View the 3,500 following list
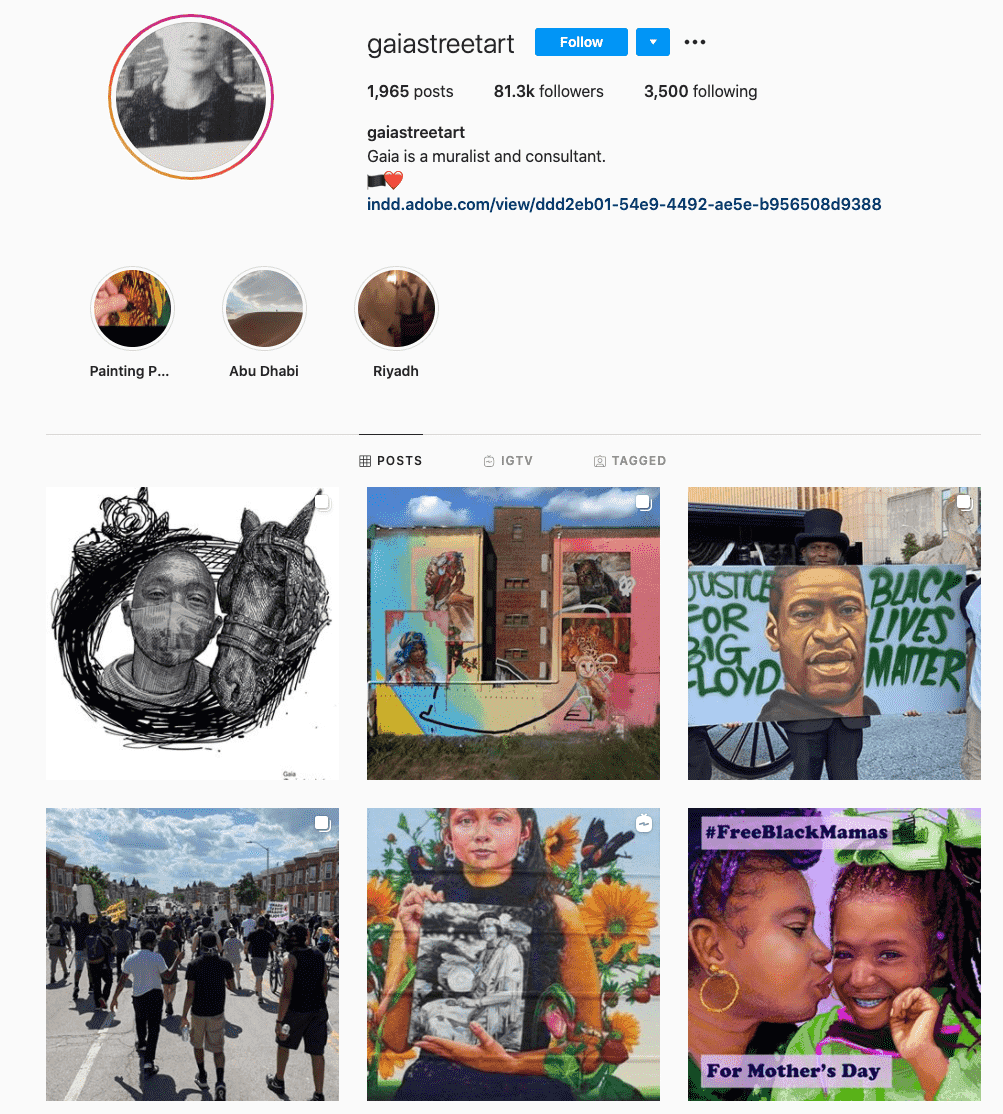The height and width of the screenshot is (1114, 1003). coord(700,92)
